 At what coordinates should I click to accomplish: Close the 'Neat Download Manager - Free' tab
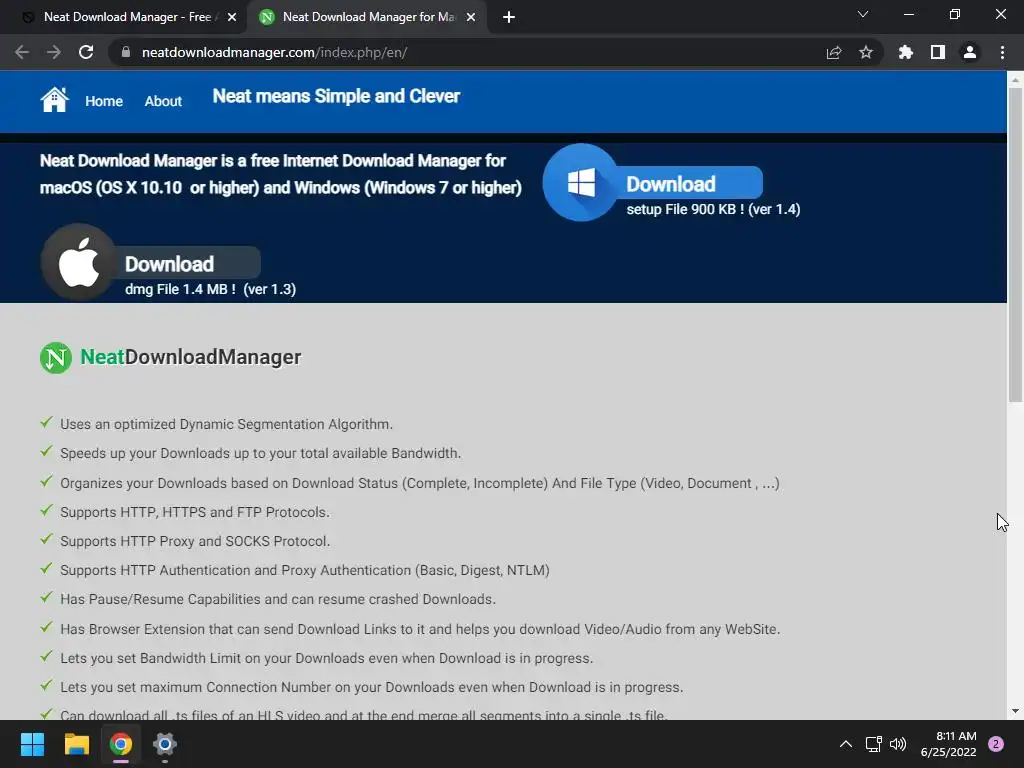(232, 17)
